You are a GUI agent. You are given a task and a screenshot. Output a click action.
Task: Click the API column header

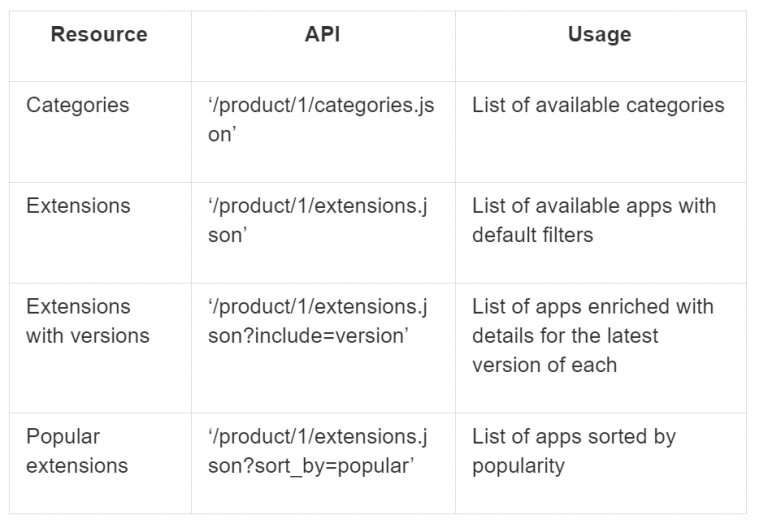(322, 35)
